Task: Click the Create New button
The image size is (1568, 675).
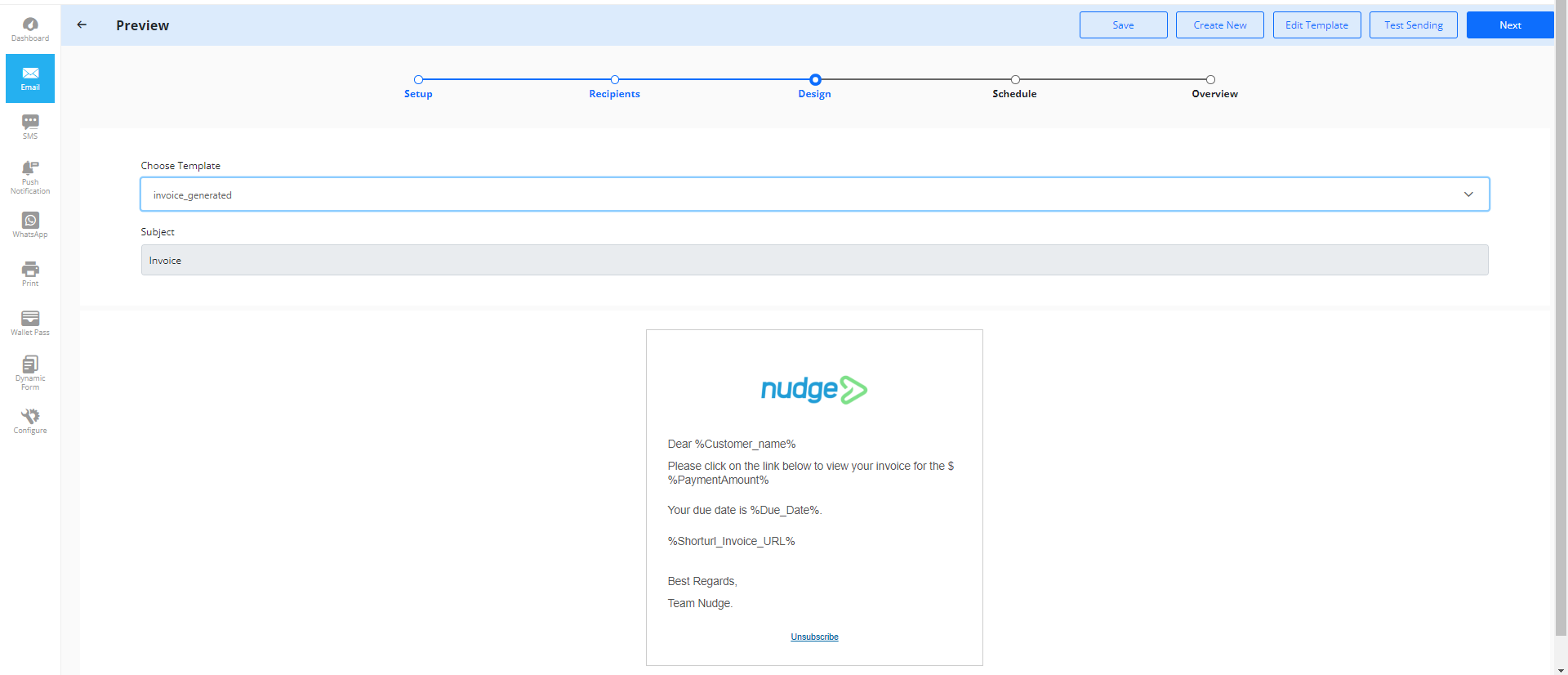Action: (1220, 25)
